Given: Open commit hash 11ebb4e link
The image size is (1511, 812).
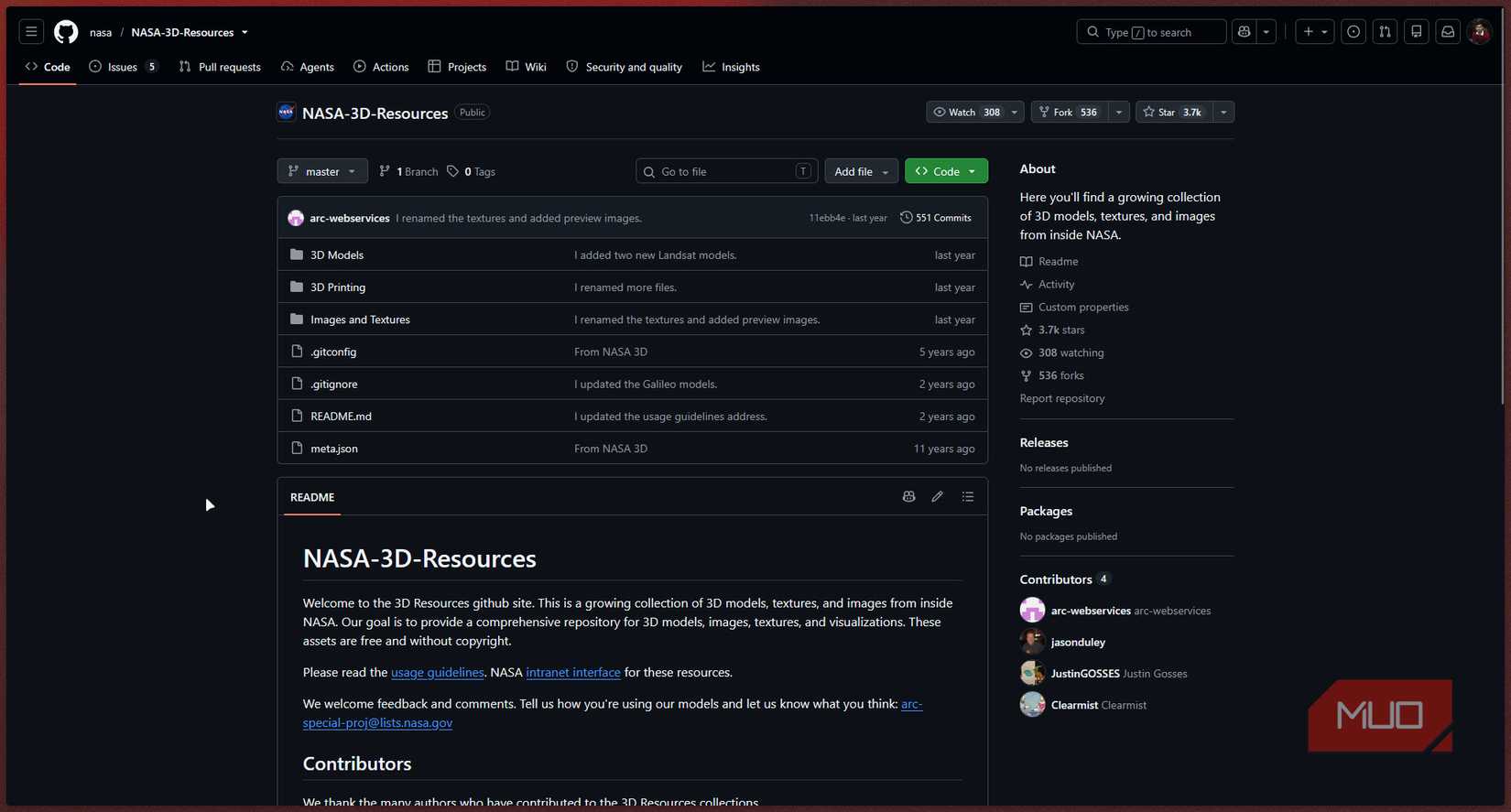Looking at the screenshot, I should point(827,218).
